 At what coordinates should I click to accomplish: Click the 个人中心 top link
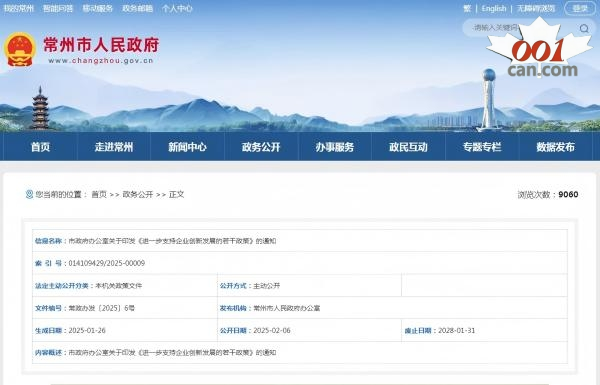(x=177, y=8)
